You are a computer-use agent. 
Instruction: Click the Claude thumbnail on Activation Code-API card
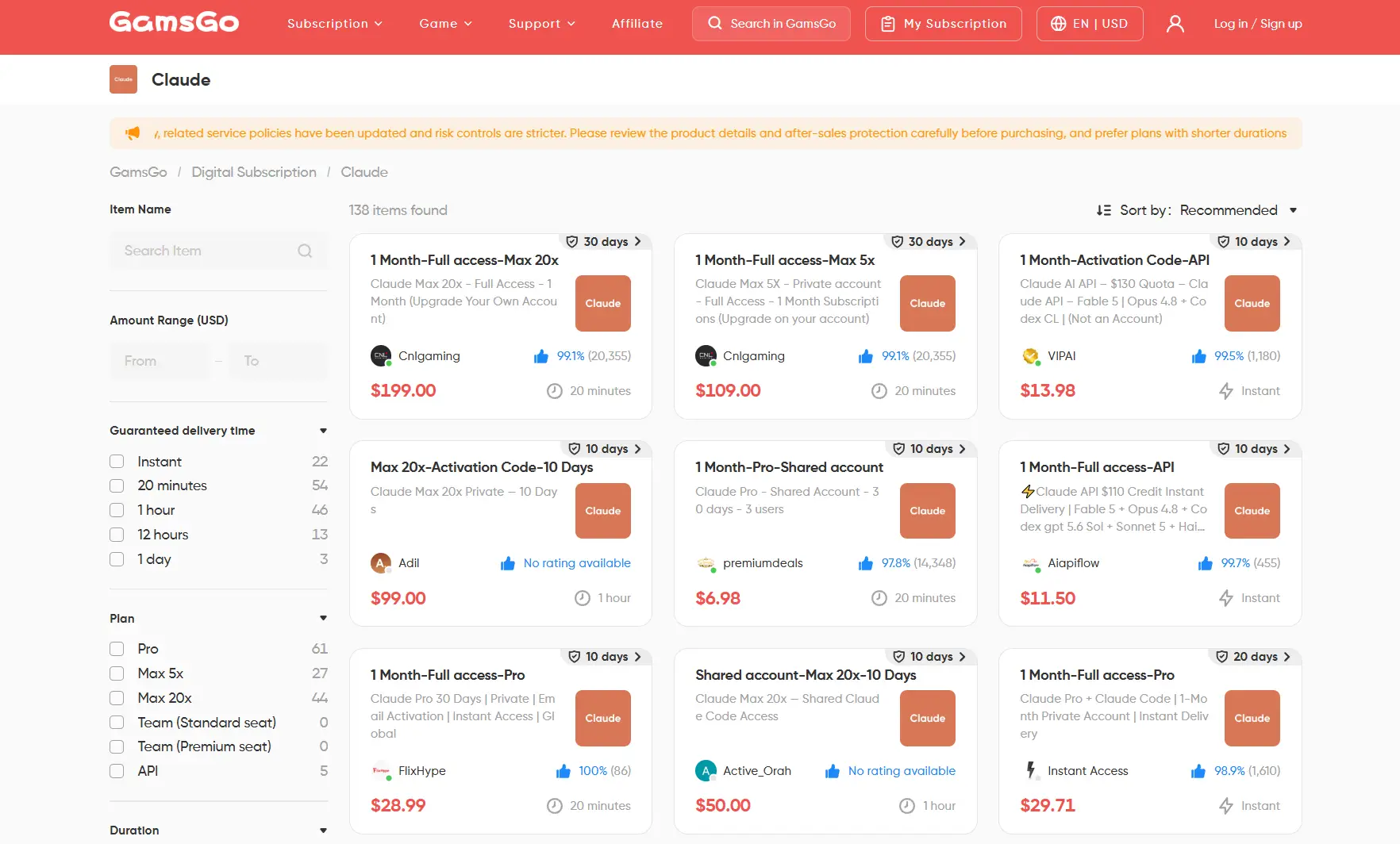pos(1252,303)
